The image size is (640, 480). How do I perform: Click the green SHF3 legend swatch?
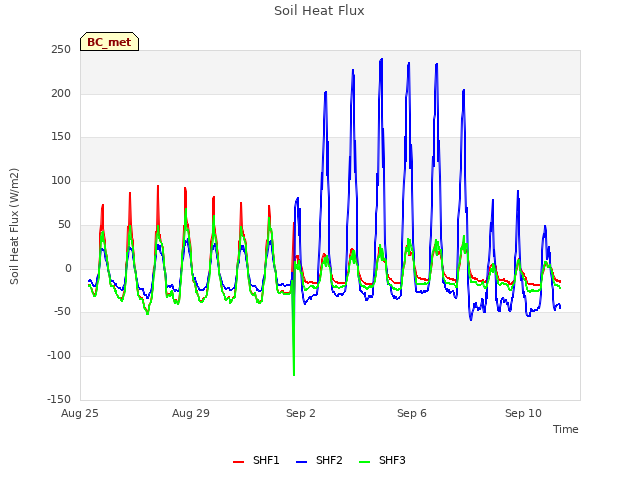(364, 462)
